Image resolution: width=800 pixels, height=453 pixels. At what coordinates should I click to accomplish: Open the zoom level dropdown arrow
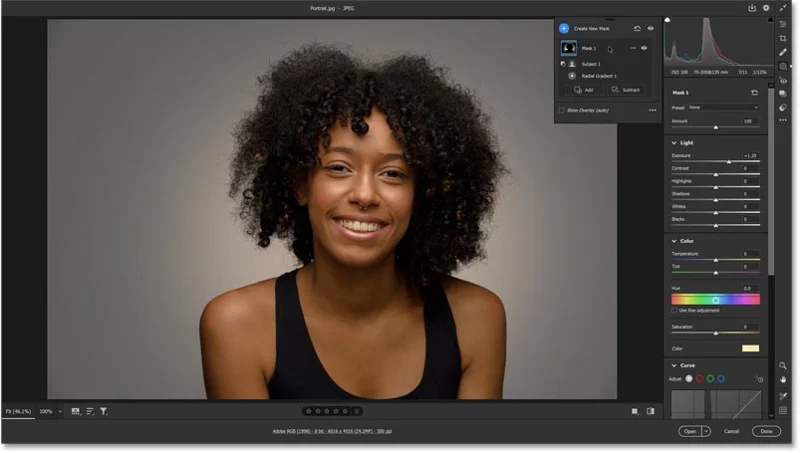coord(60,411)
